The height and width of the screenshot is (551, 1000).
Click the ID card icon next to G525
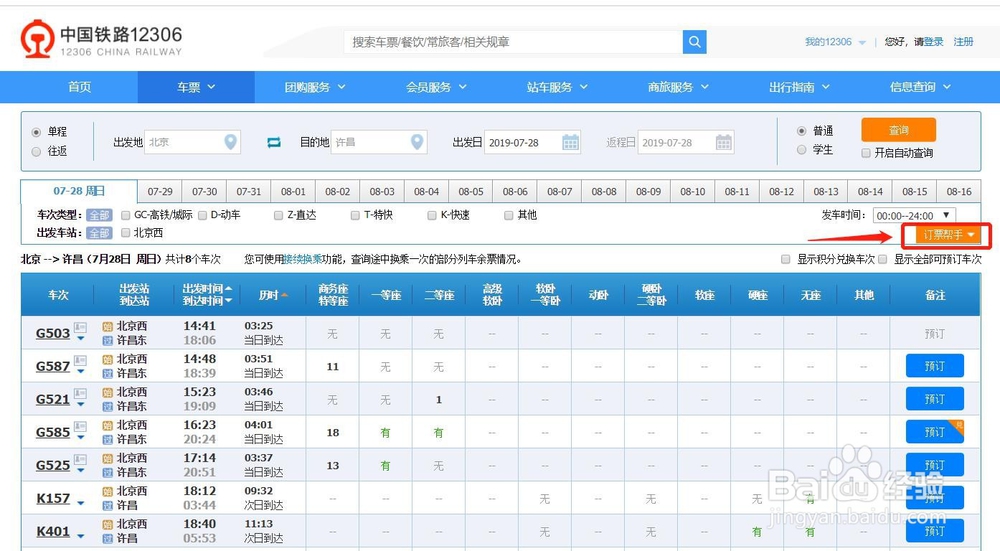pyautogui.click(x=80, y=460)
